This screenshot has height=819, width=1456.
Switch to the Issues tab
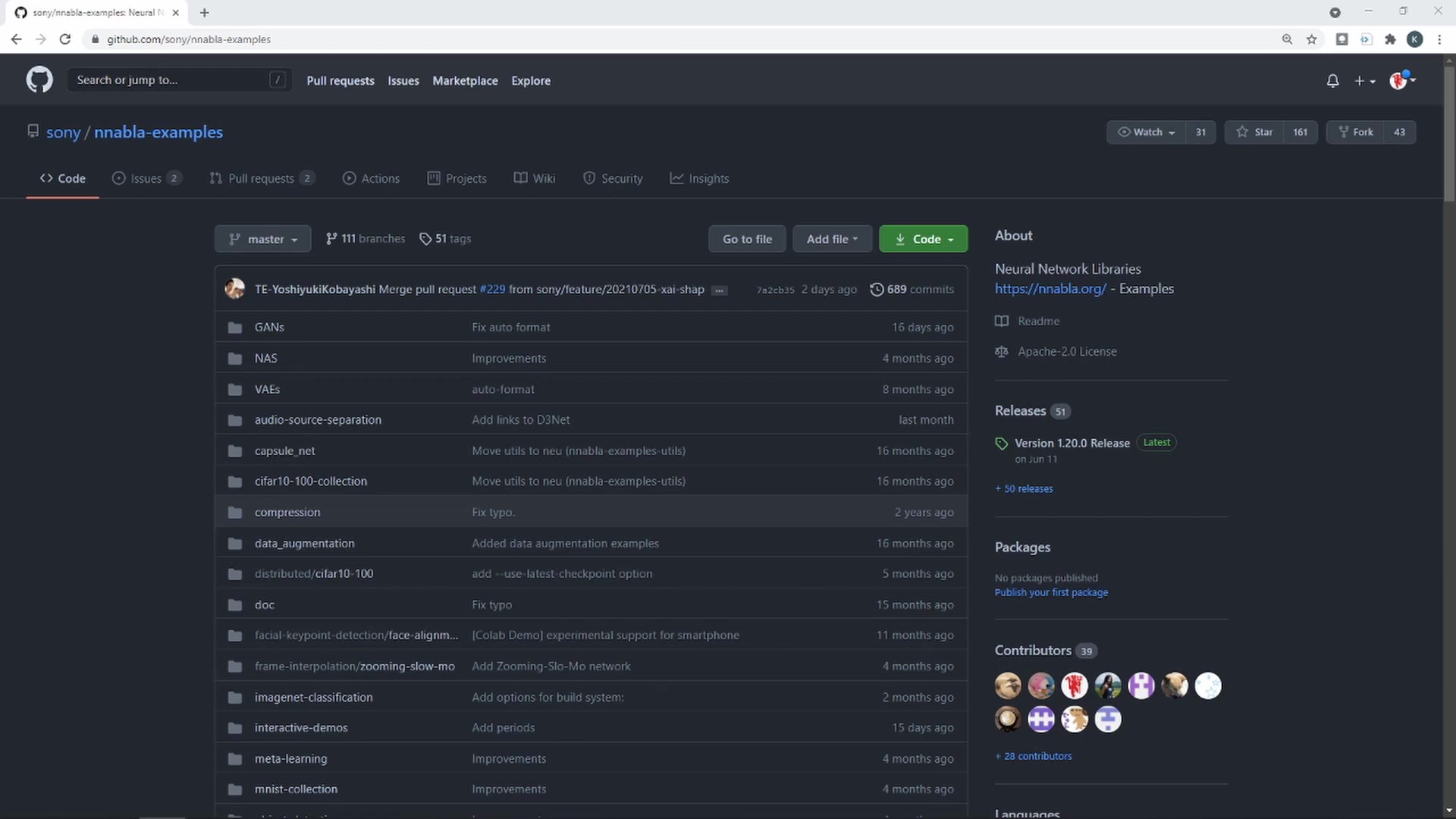point(146,179)
